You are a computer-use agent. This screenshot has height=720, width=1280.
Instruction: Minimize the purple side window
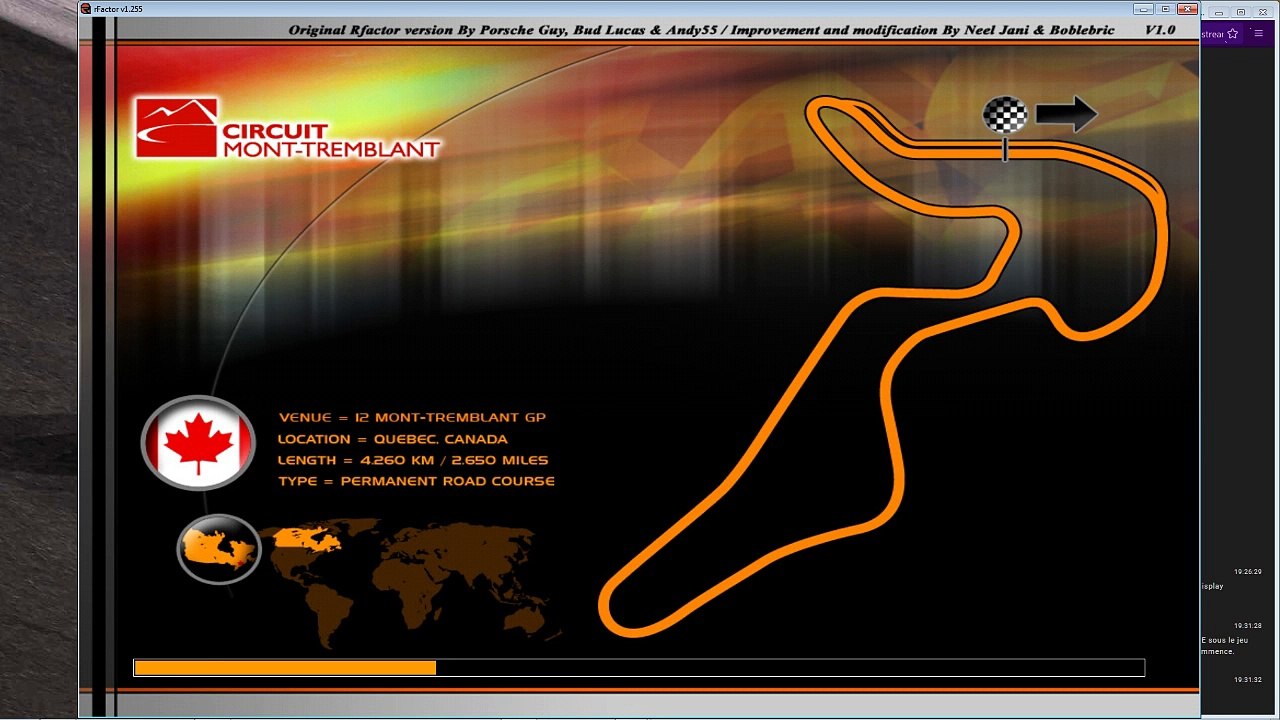tap(1219, 13)
